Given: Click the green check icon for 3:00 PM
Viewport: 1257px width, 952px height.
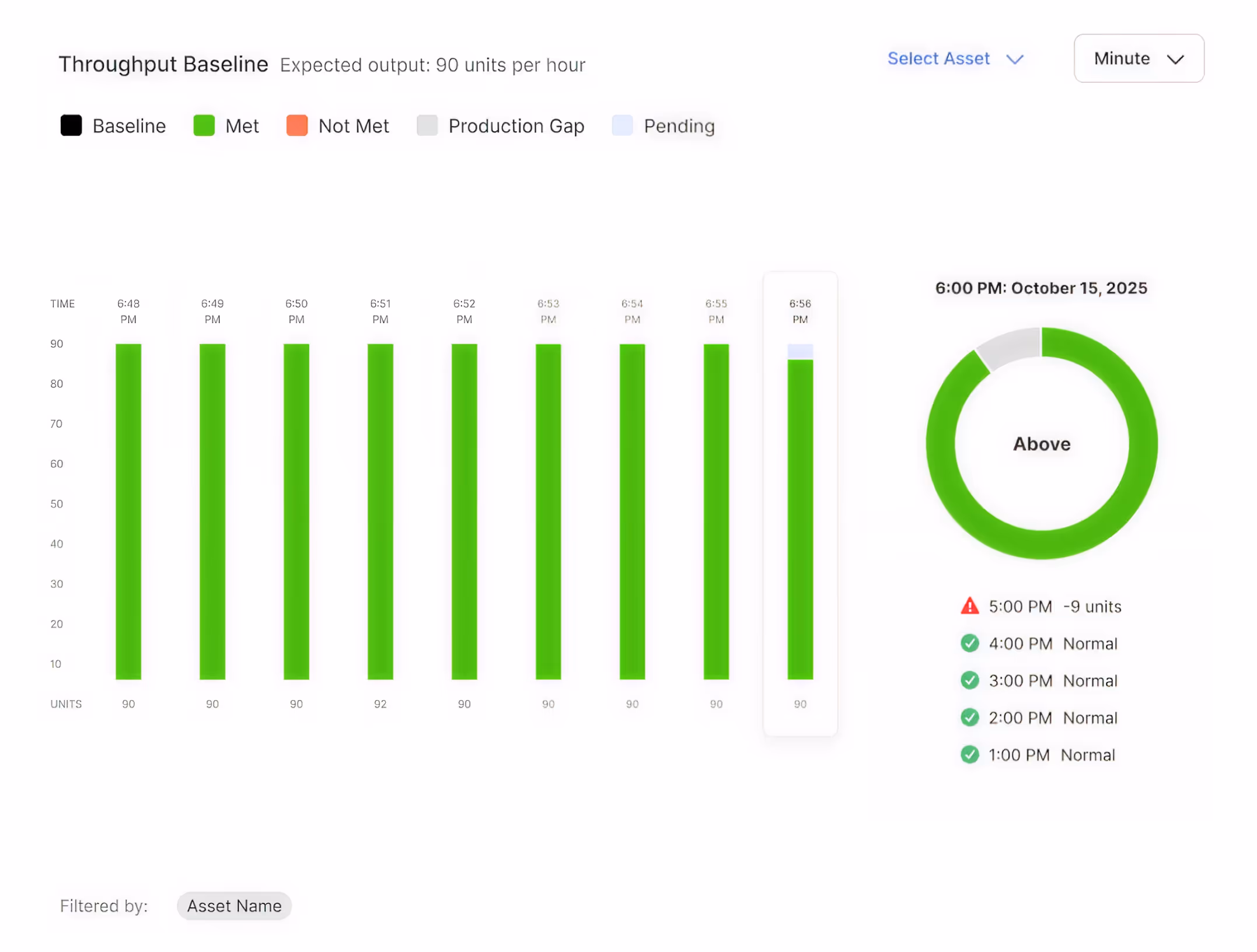Looking at the screenshot, I should [x=969, y=680].
